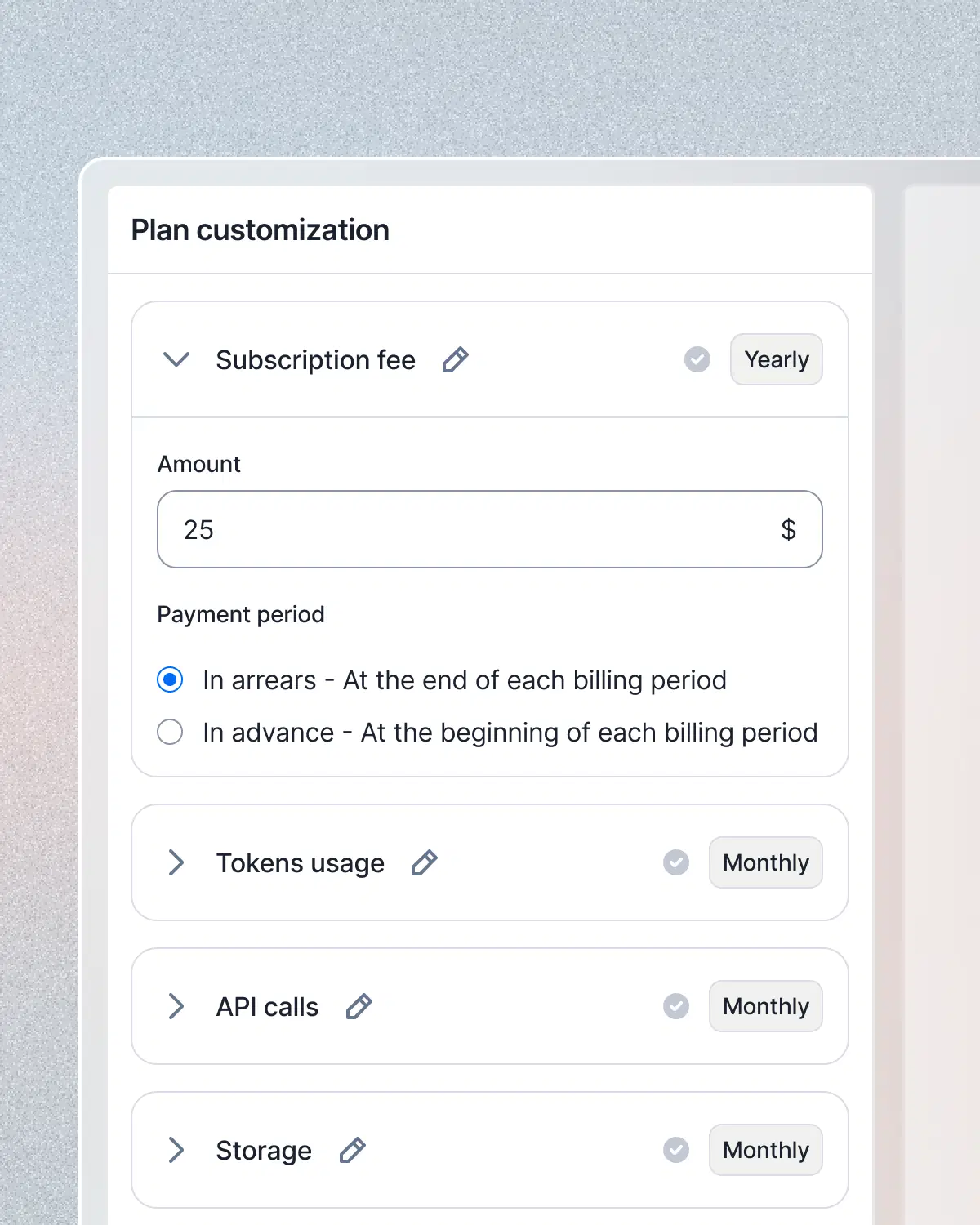Toggle the check circle for API calls
This screenshot has width=980, height=1225.
(675, 1006)
